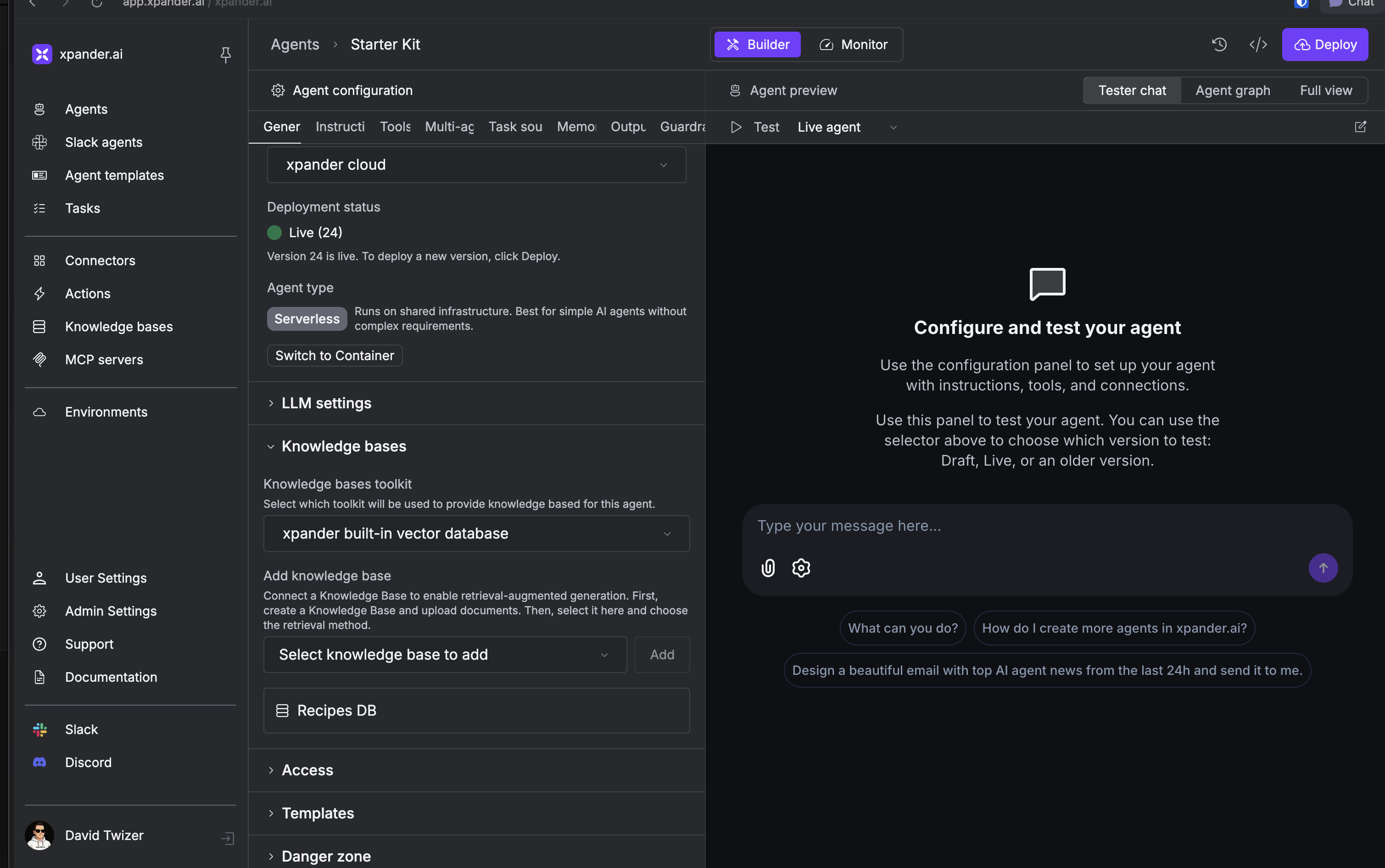
Task: Click the edit icon beside the Test row
Action: click(1360, 127)
